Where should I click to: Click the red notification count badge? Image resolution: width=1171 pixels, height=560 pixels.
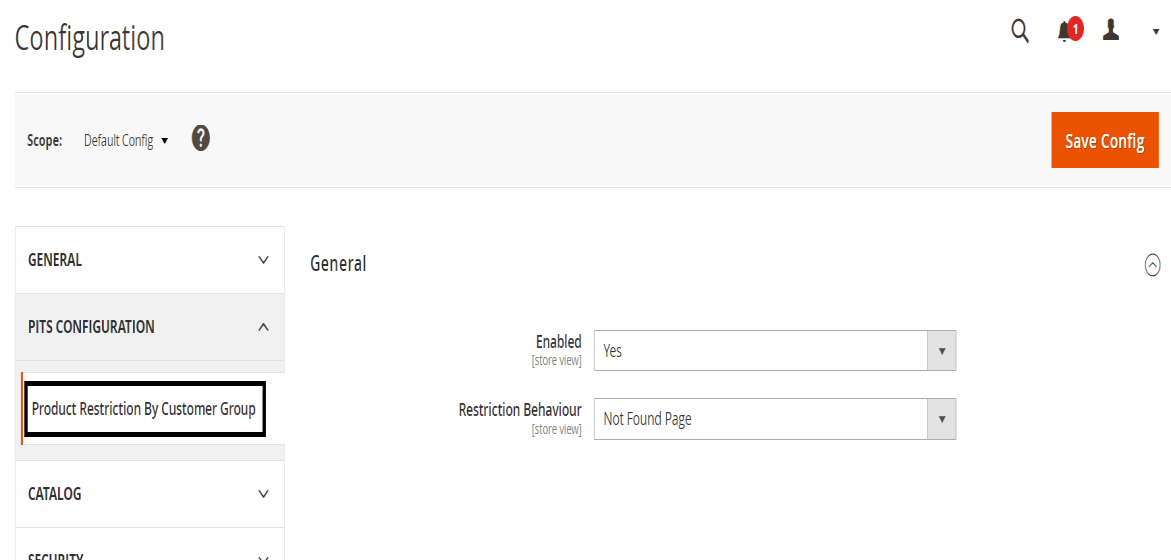pyautogui.click(x=1076, y=28)
